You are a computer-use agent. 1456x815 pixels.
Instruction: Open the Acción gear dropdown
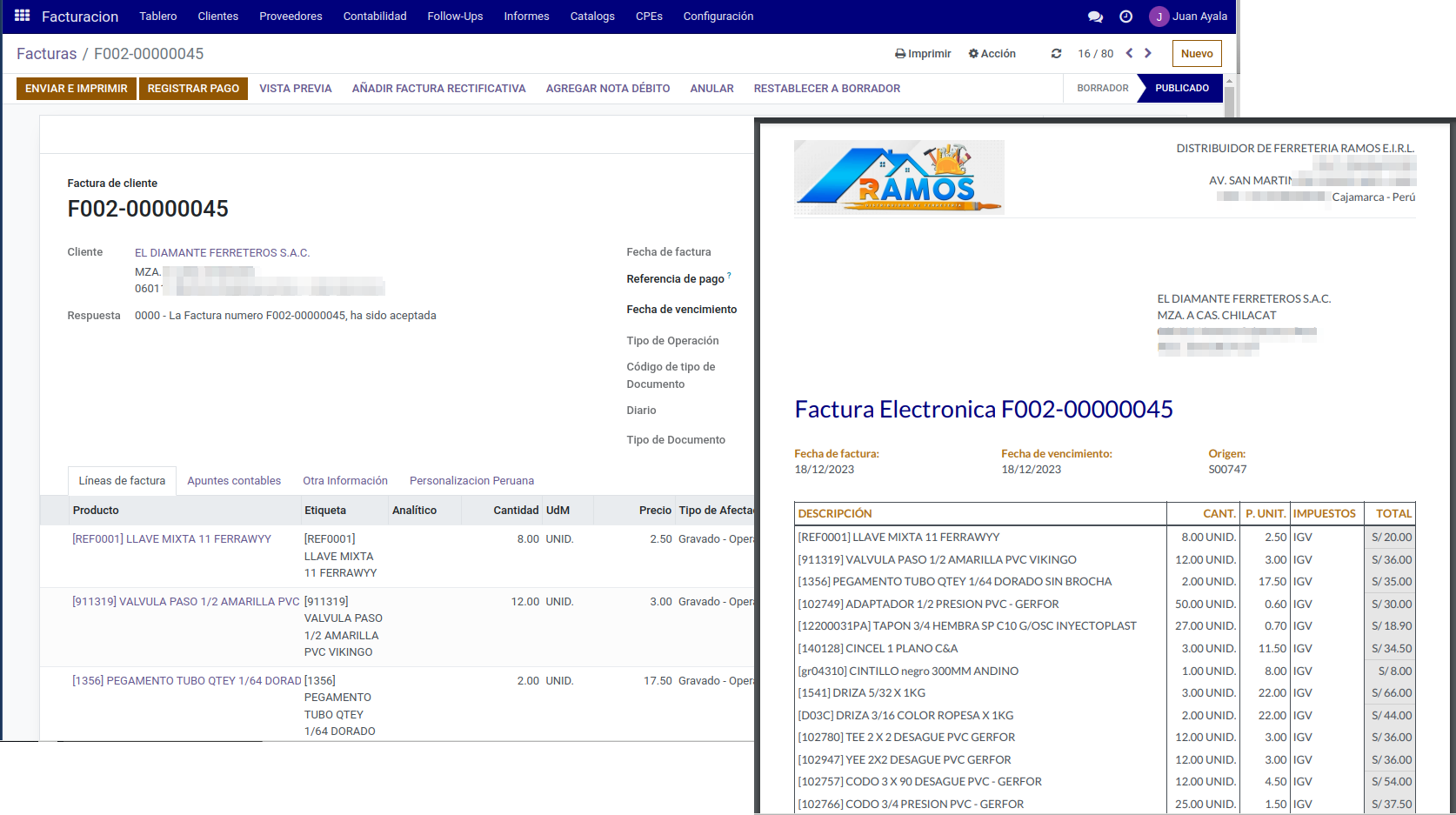point(992,54)
